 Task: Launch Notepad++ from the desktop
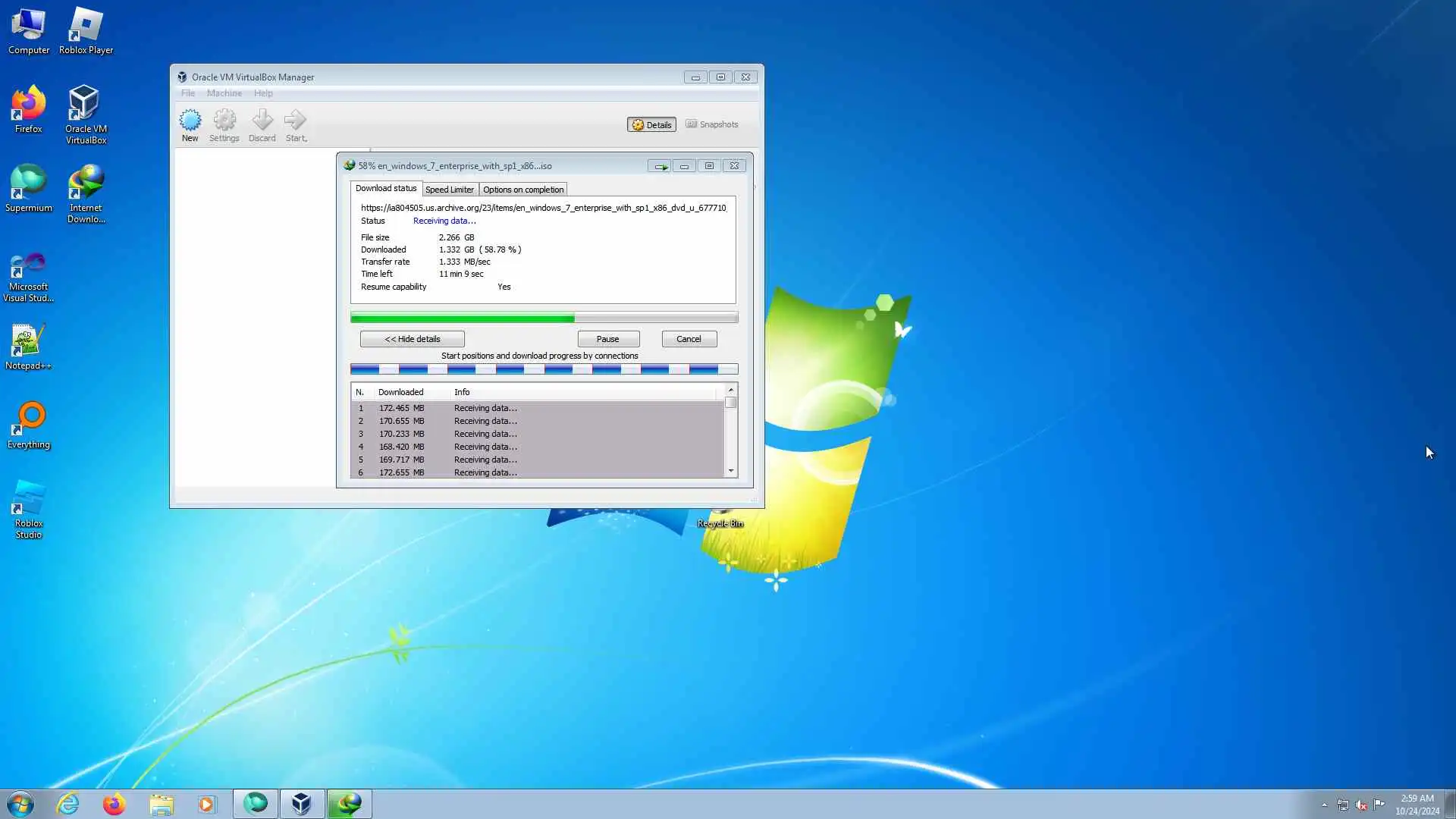click(x=29, y=346)
